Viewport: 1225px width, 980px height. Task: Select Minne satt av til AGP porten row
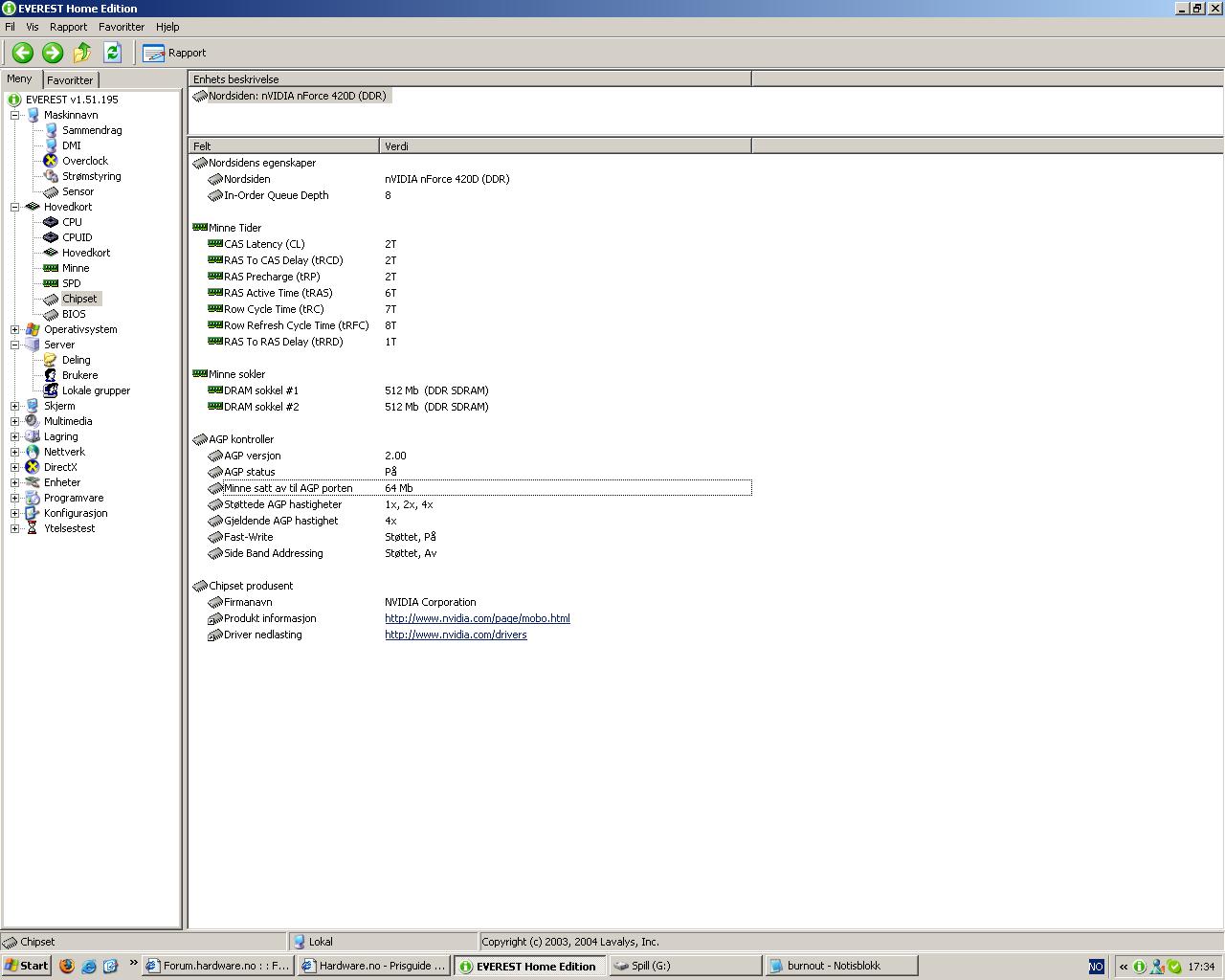pos(470,488)
